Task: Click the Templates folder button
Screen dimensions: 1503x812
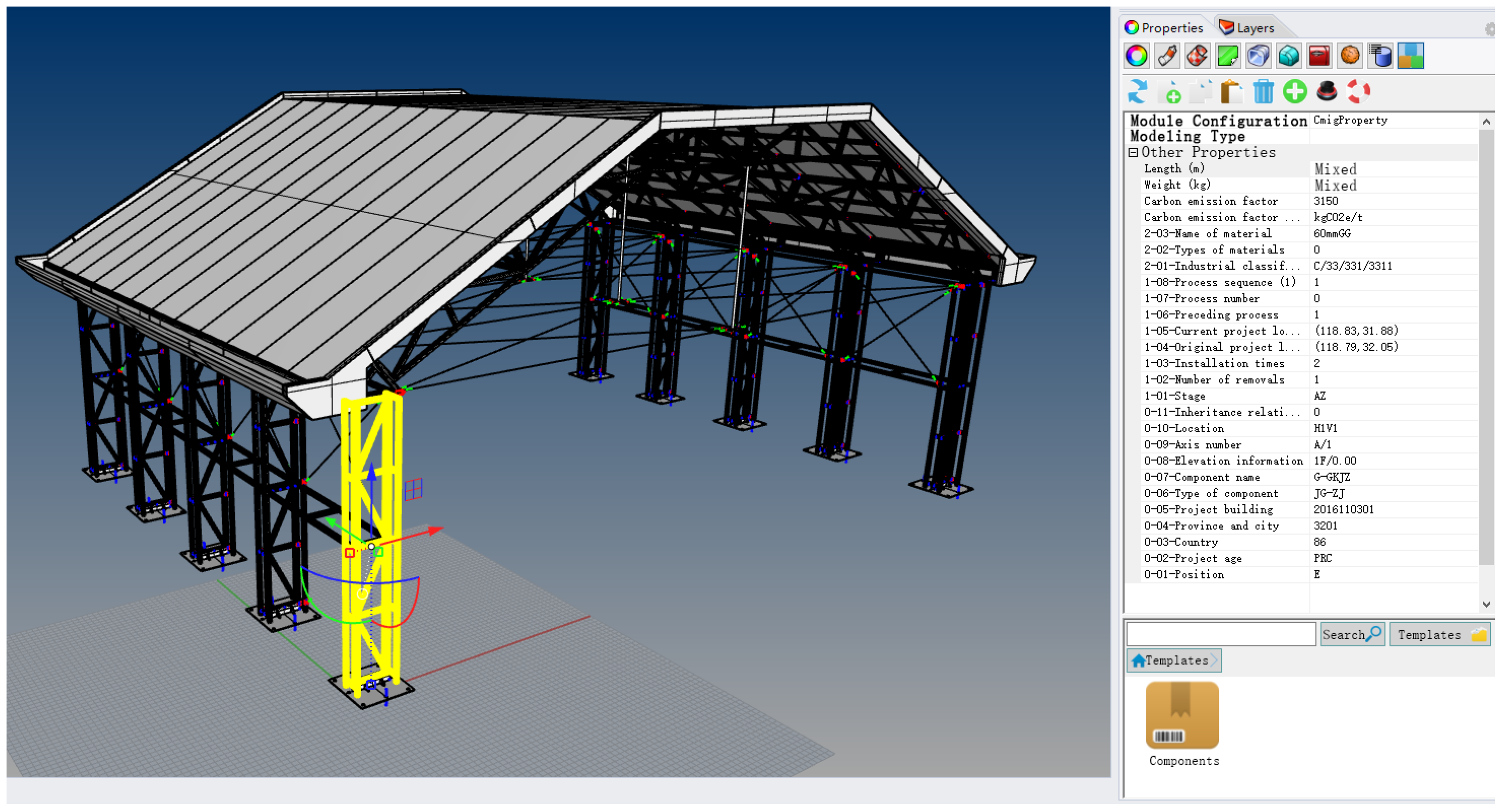Action: click(x=1440, y=635)
